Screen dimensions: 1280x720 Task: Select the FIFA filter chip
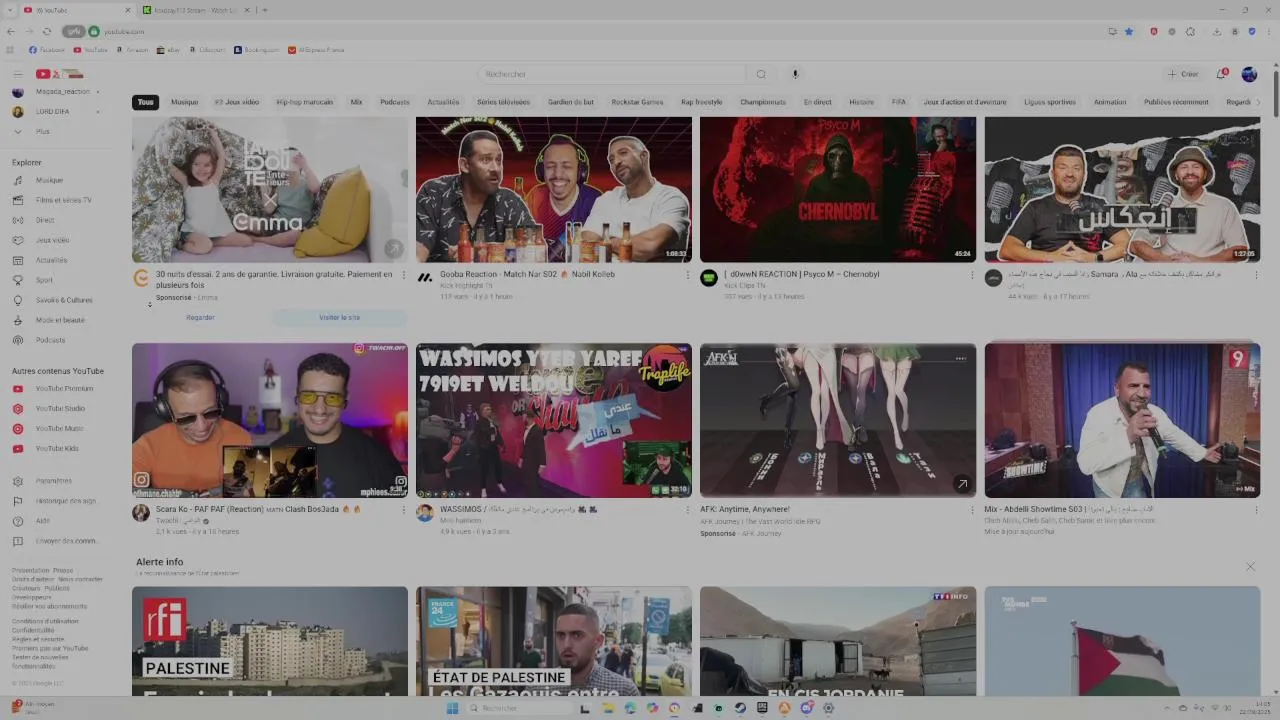pos(899,102)
